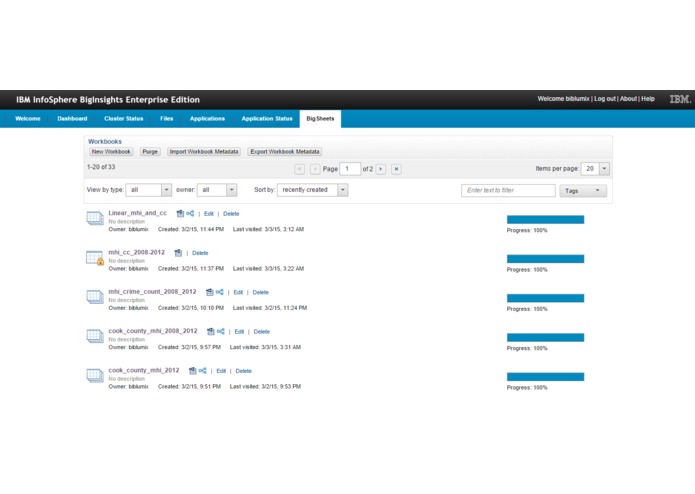Switch to Application Status tab
The width and height of the screenshot is (695, 494).
point(267,119)
